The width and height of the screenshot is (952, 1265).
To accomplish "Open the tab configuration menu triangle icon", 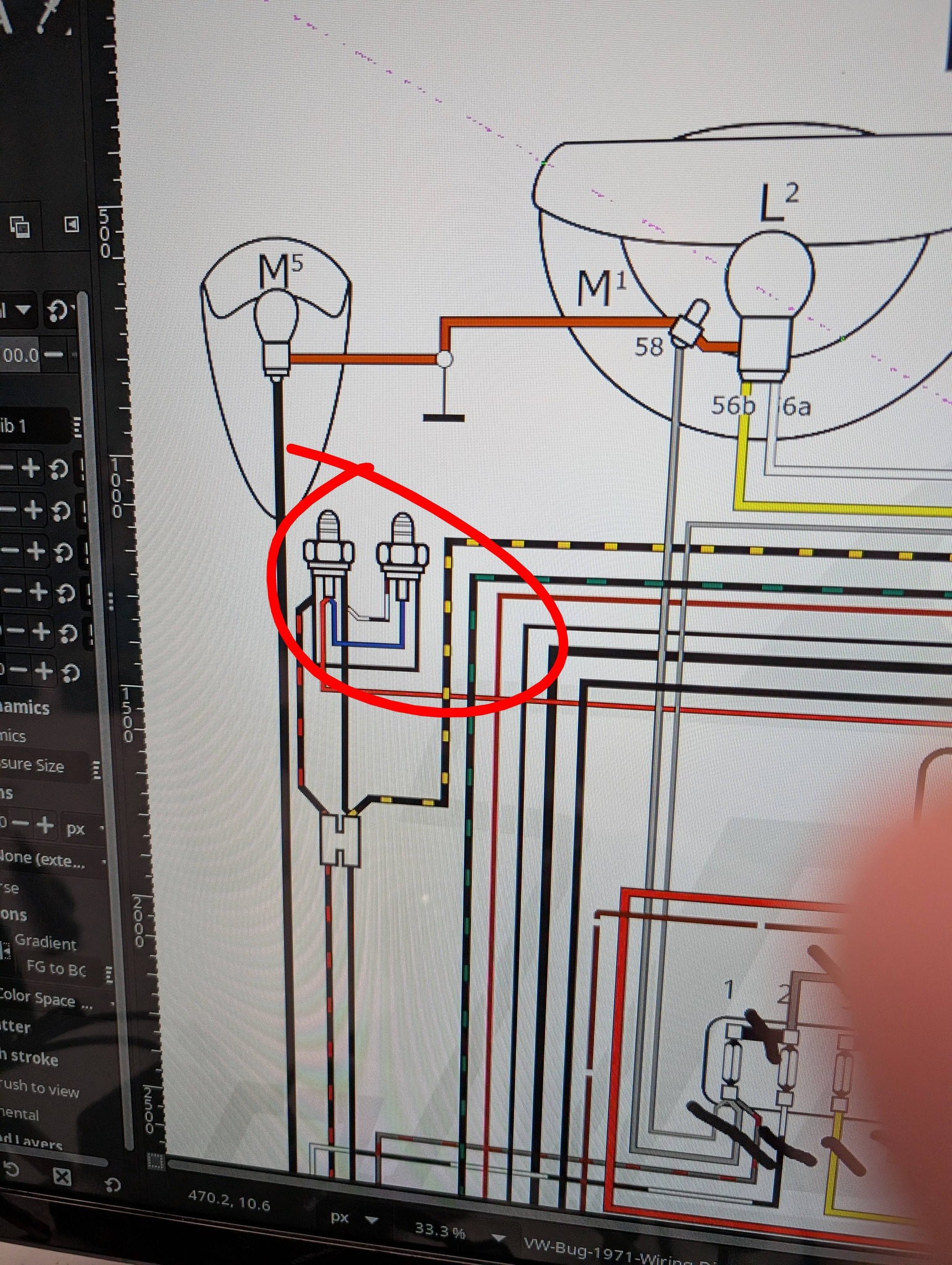I will 72,224.
